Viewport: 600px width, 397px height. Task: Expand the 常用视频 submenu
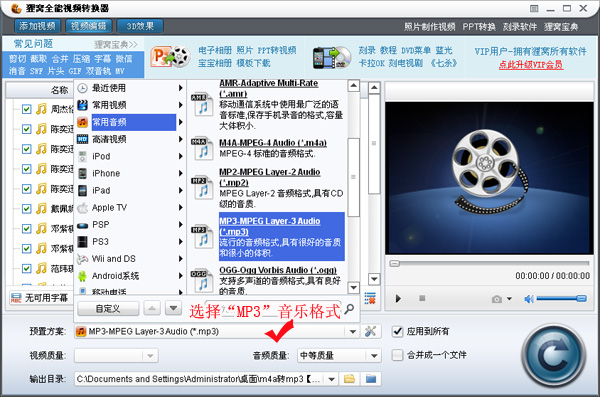click(180, 105)
